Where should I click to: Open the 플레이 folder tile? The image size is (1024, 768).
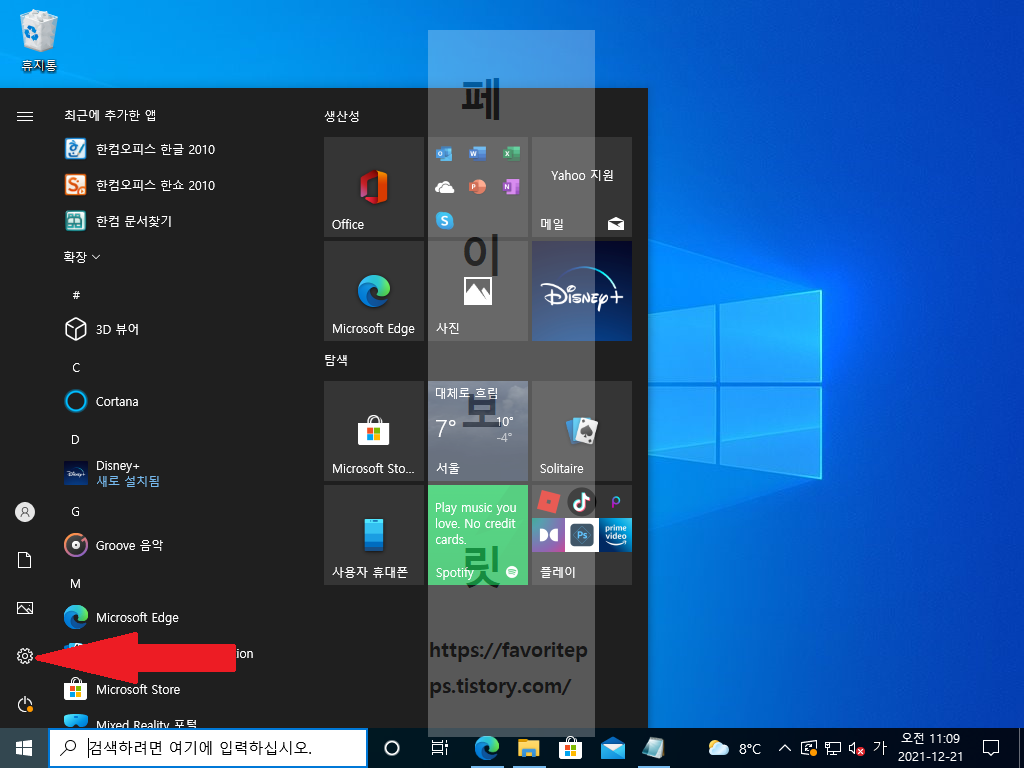pos(582,535)
